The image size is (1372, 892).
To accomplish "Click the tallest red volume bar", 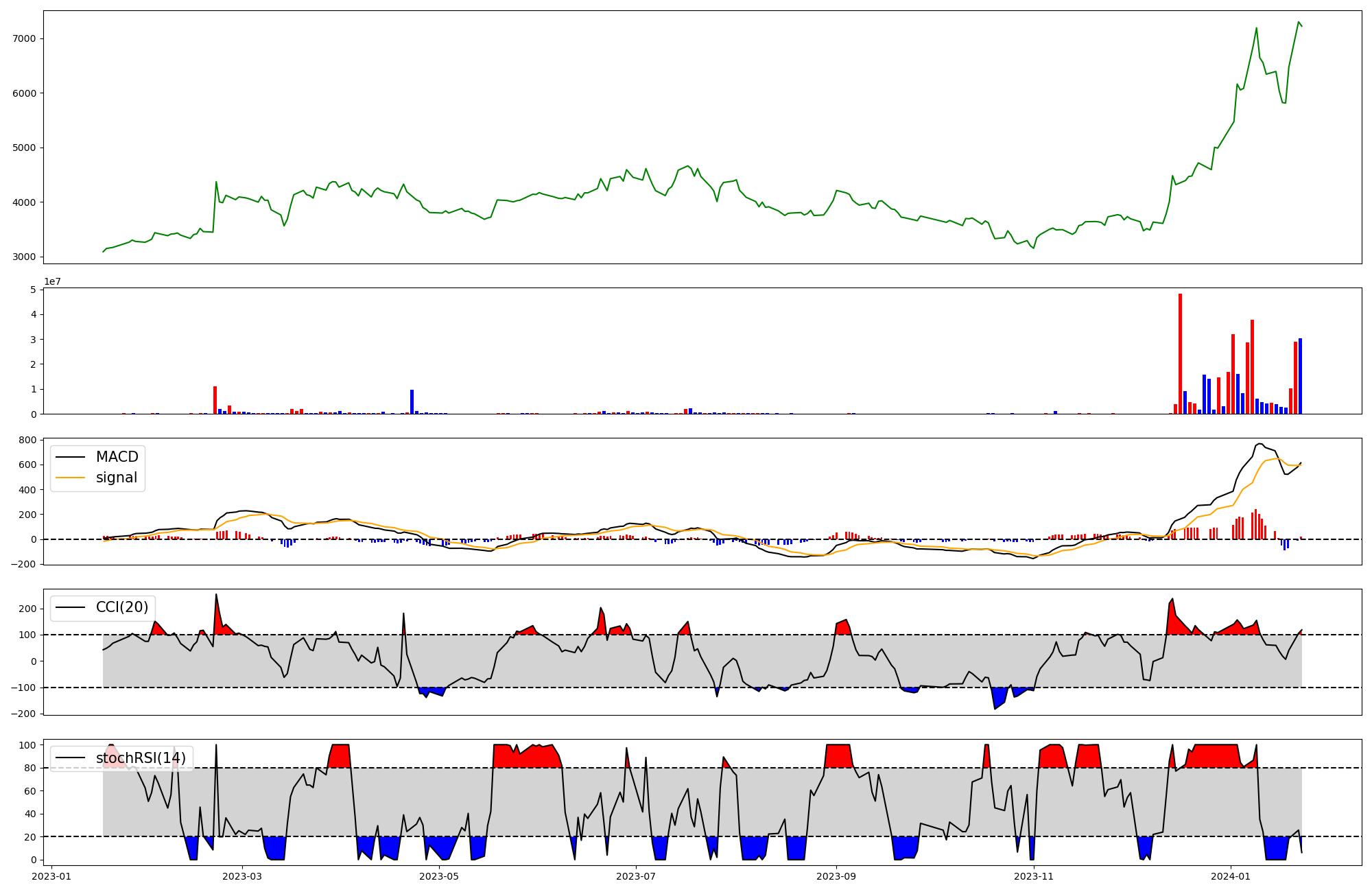I will coord(1180,353).
